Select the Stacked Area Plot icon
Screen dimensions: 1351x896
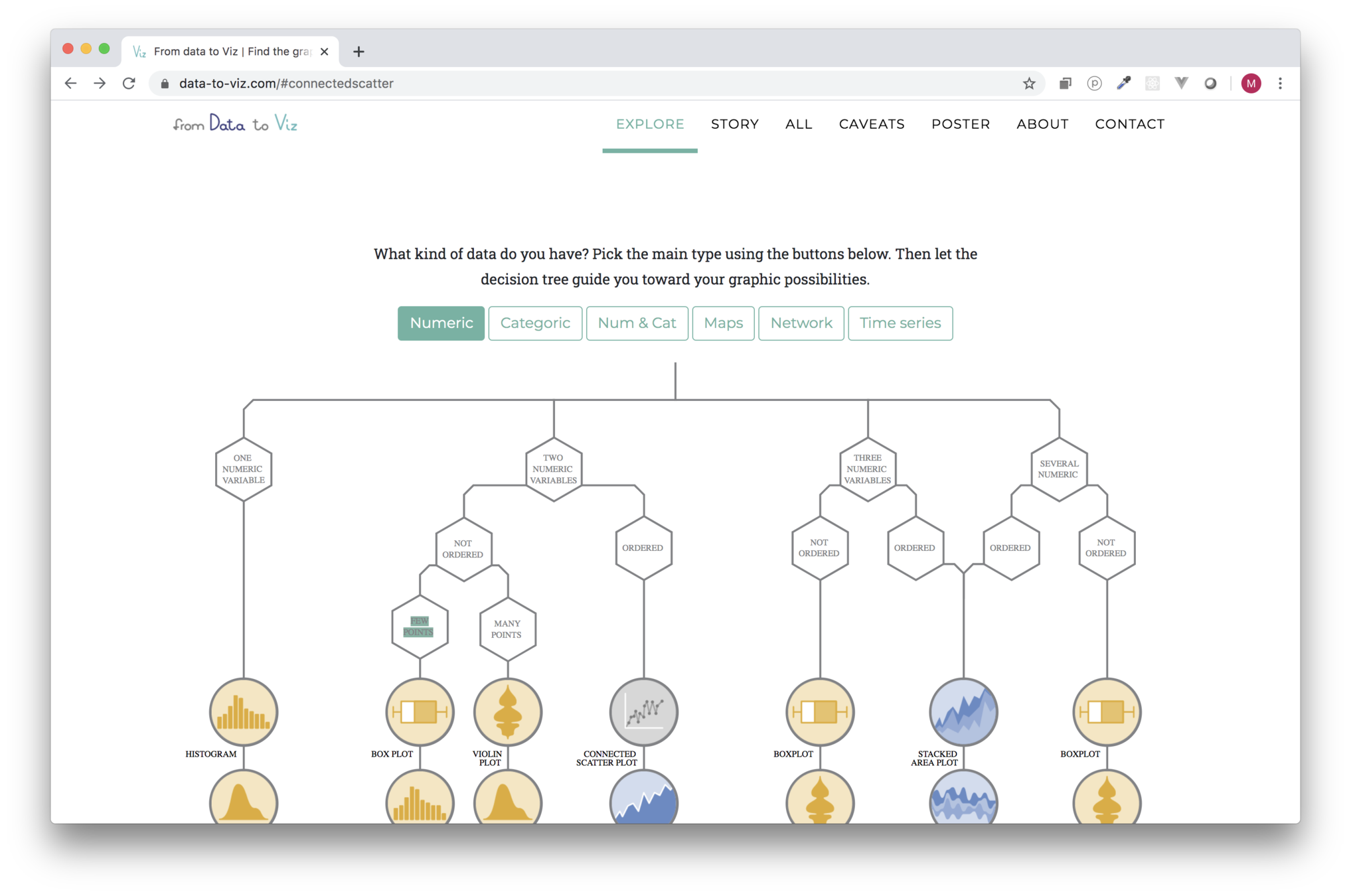coord(963,712)
